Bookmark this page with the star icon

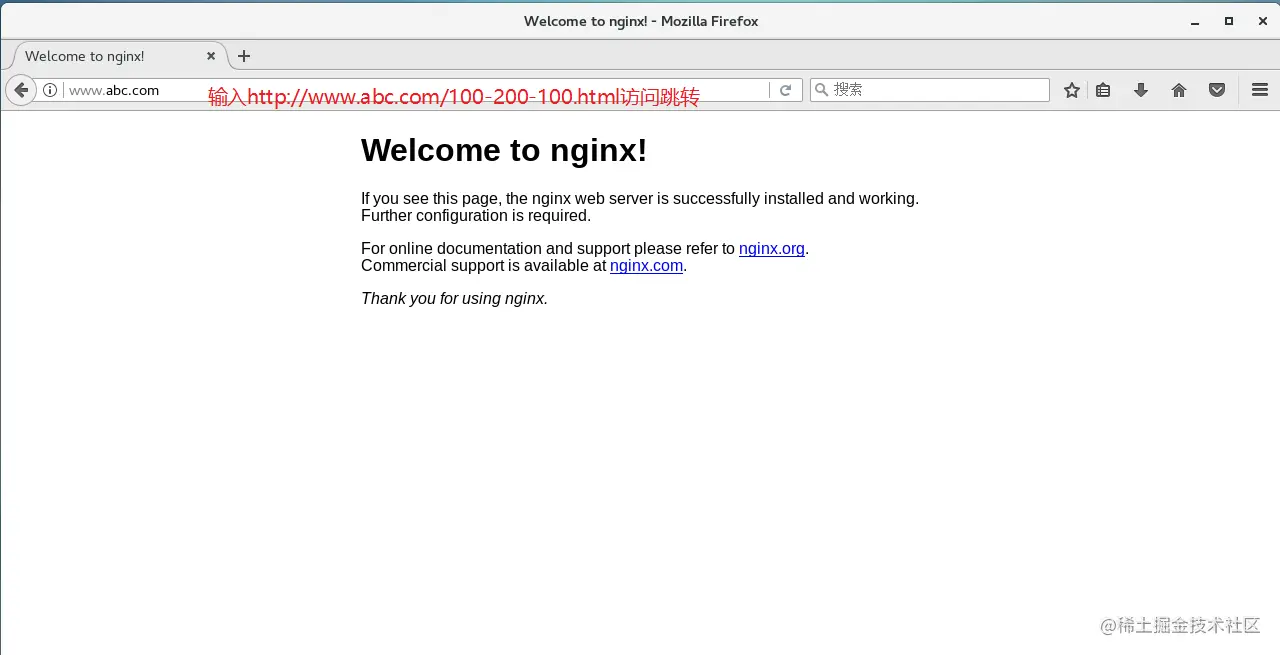click(1072, 90)
